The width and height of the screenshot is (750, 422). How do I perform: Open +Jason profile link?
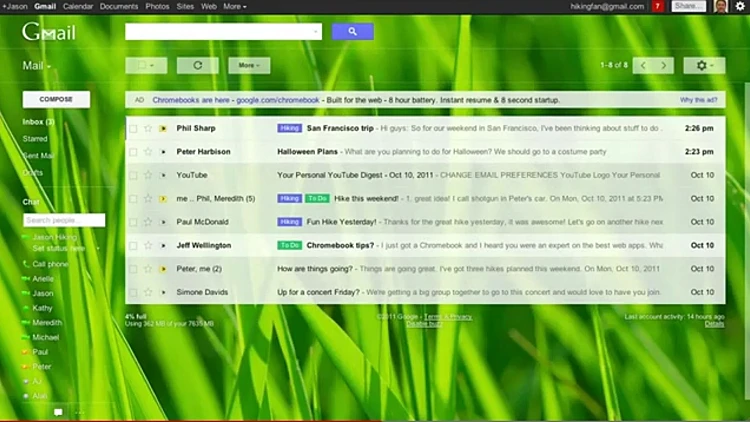pyautogui.click(x=15, y=6)
